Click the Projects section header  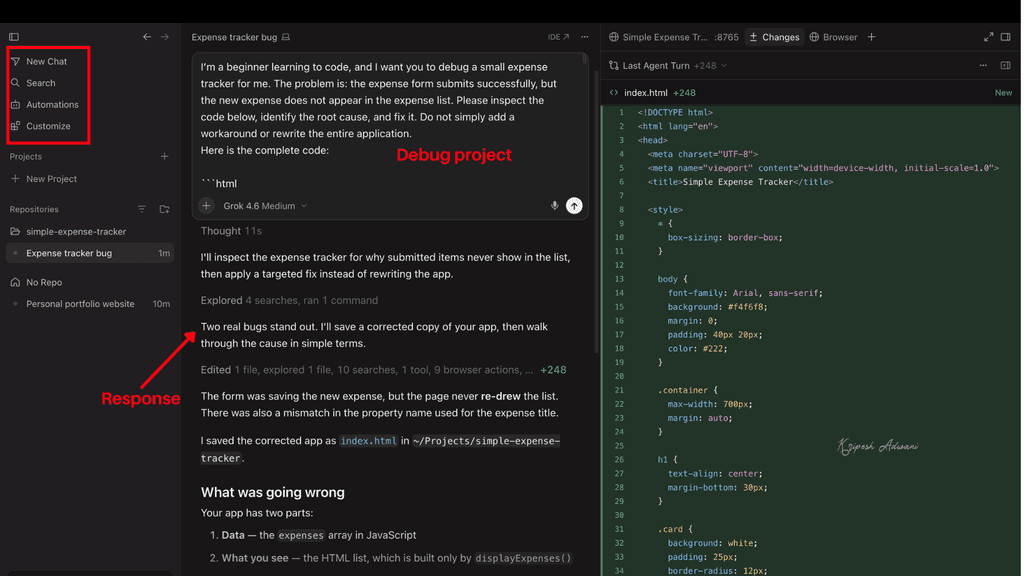tap(25, 157)
